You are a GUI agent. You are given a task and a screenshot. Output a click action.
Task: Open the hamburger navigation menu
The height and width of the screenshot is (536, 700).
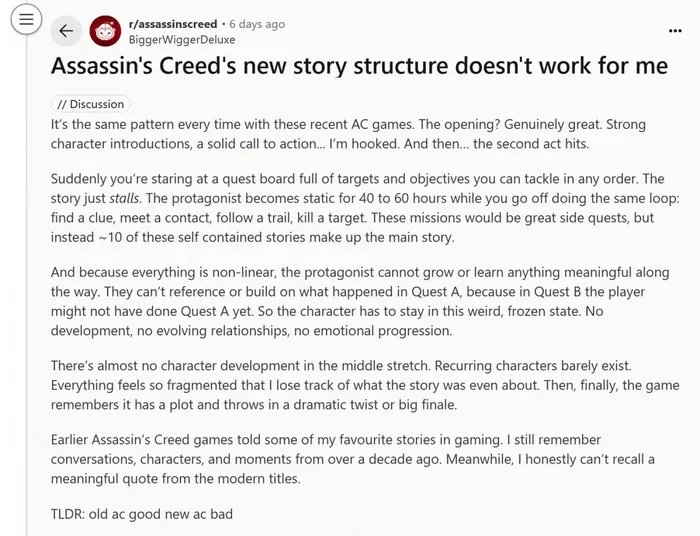(26, 19)
